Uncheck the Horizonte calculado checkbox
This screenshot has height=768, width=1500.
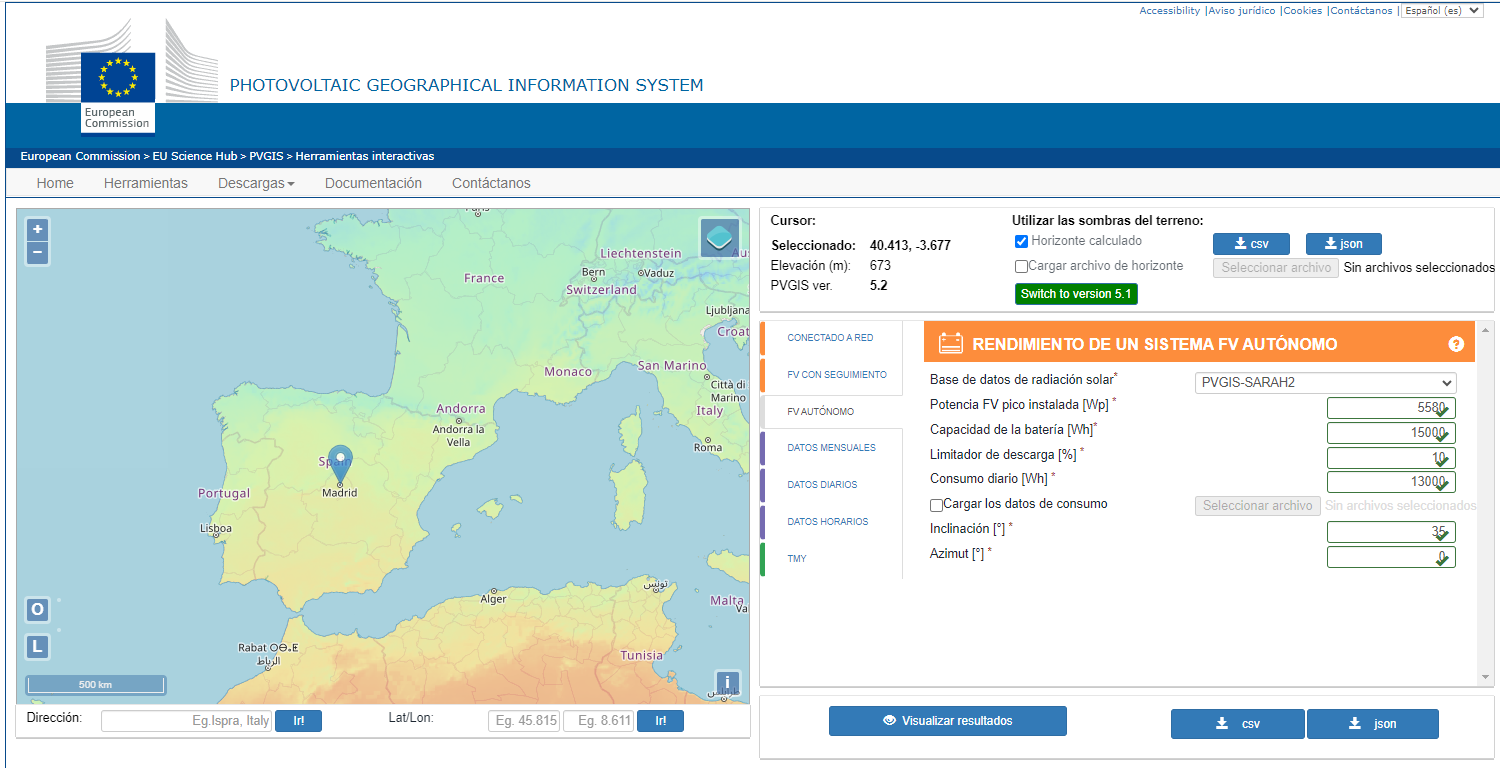pyautogui.click(x=1021, y=242)
